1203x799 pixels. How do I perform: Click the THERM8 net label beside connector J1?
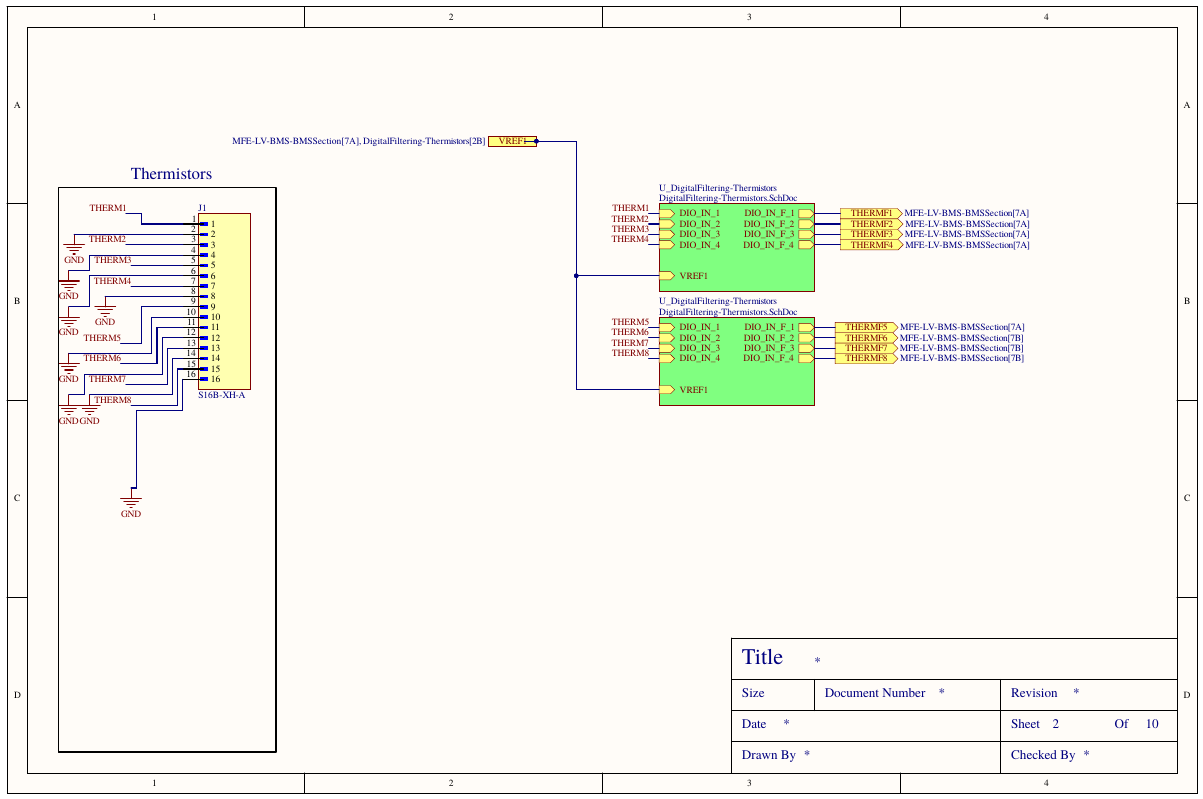click(113, 400)
